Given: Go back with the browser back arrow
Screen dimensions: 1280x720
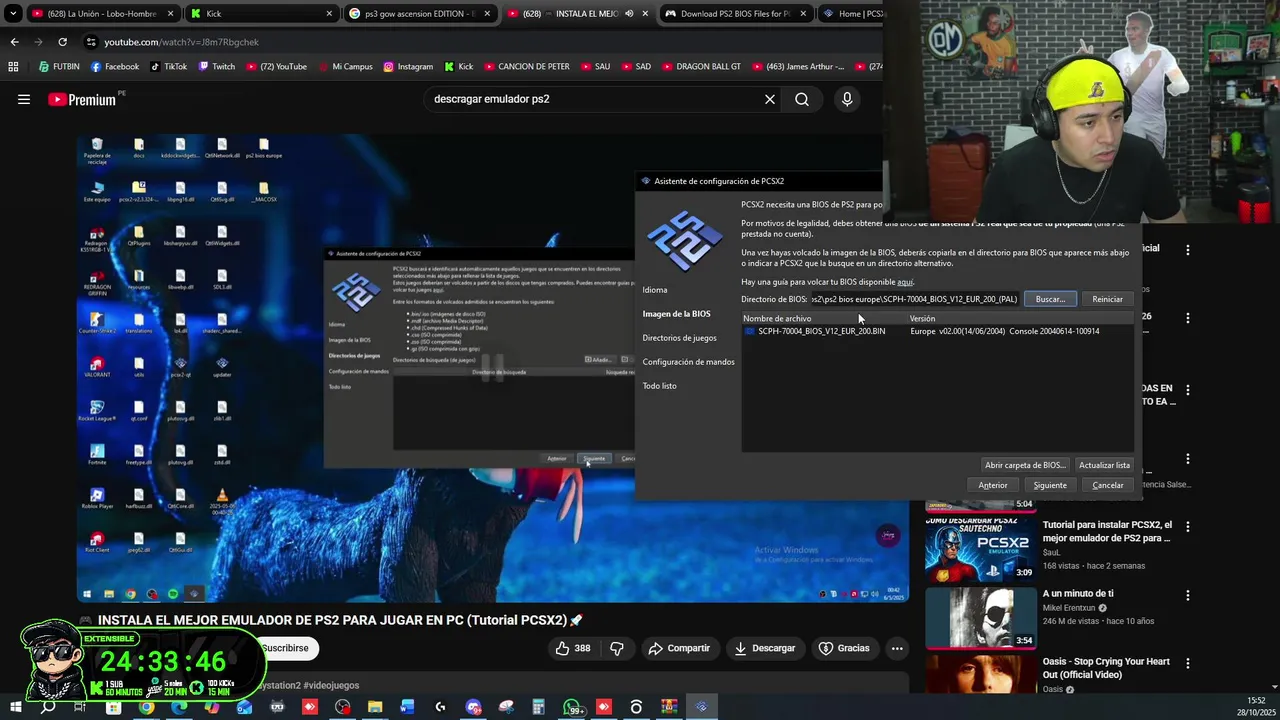Looking at the screenshot, I should pos(14,42).
